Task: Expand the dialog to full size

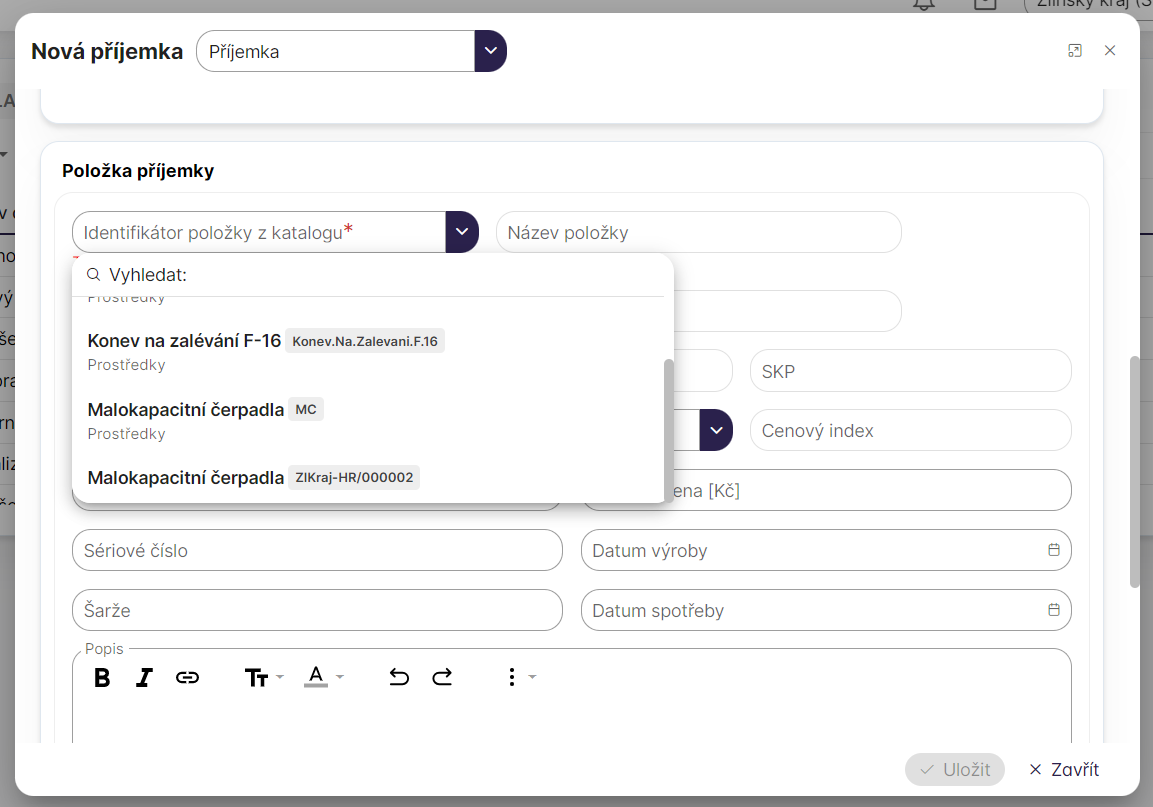Action: pos(1075,50)
